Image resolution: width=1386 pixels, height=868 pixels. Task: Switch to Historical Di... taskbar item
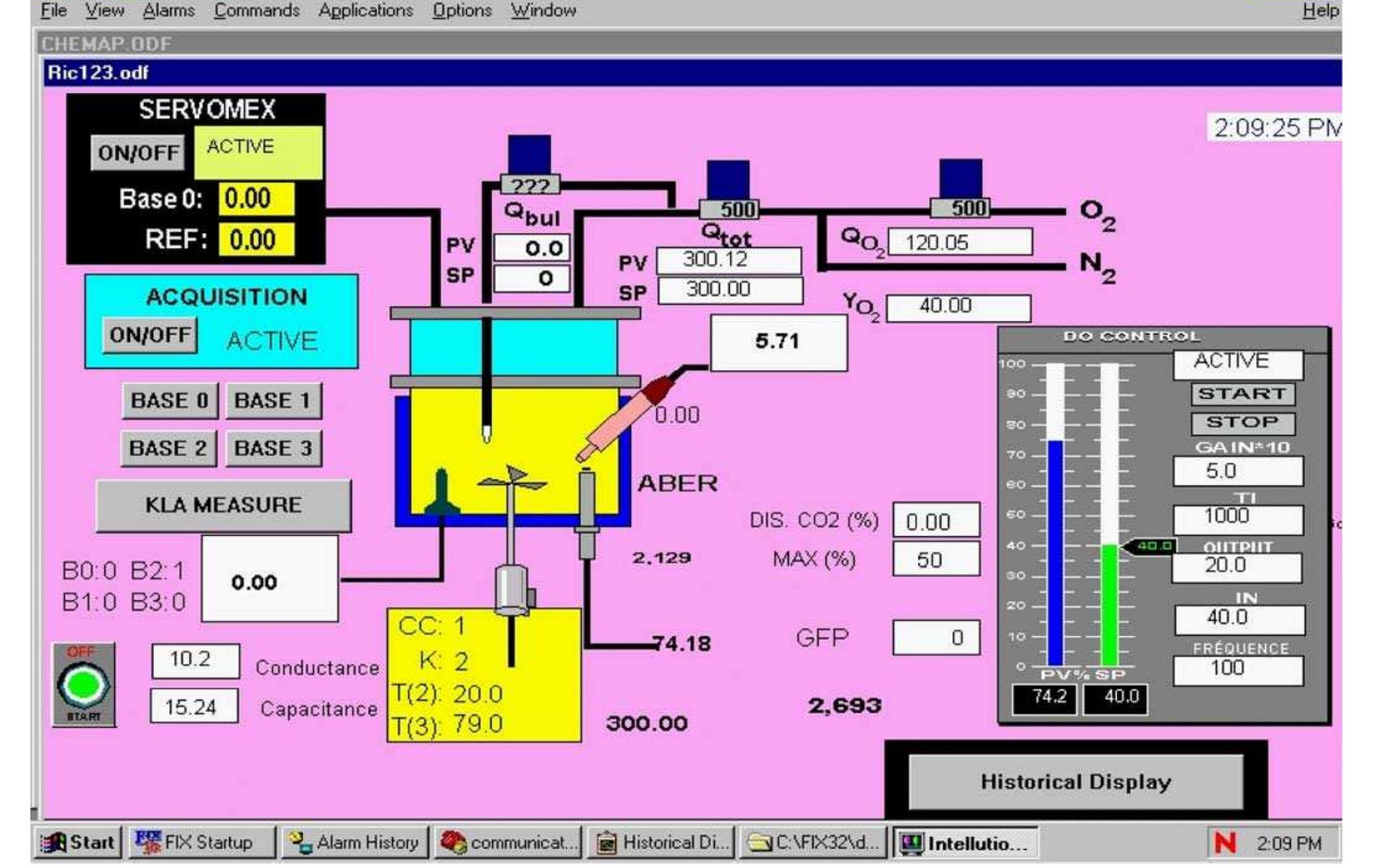tap(662, 843)
